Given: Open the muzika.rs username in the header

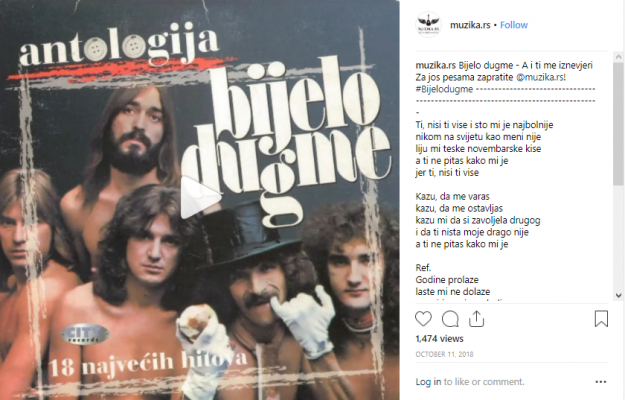Looking at the screenshot, I should click(x=470, y=25).
